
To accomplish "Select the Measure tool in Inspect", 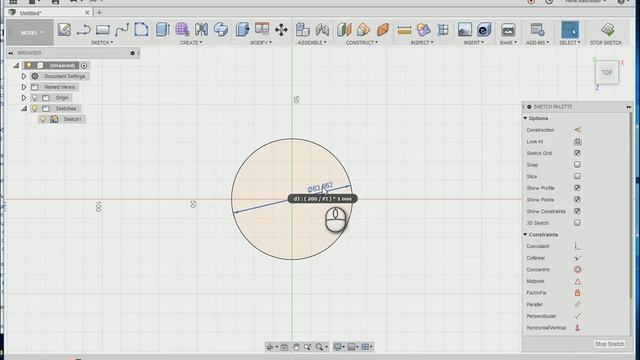I will [x=404, y=30].
